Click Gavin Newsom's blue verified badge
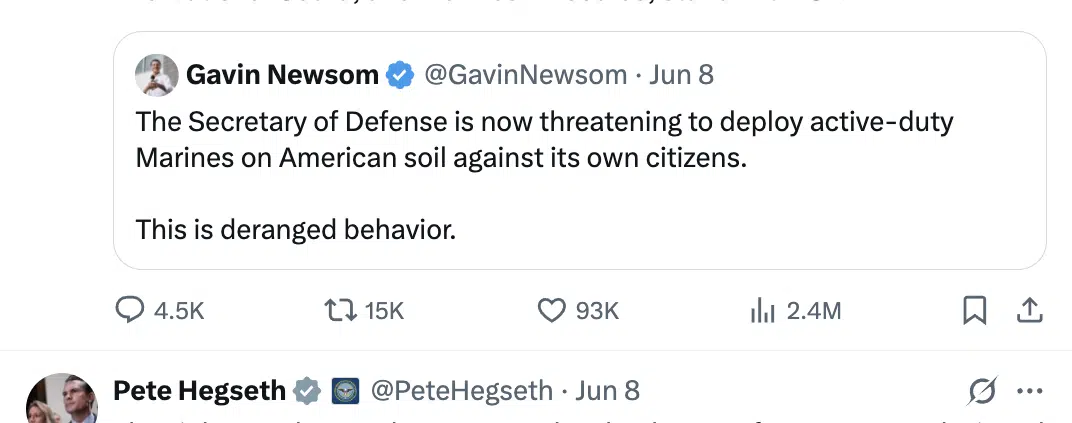The image size is (1072, 423). (x=400, y=75)
